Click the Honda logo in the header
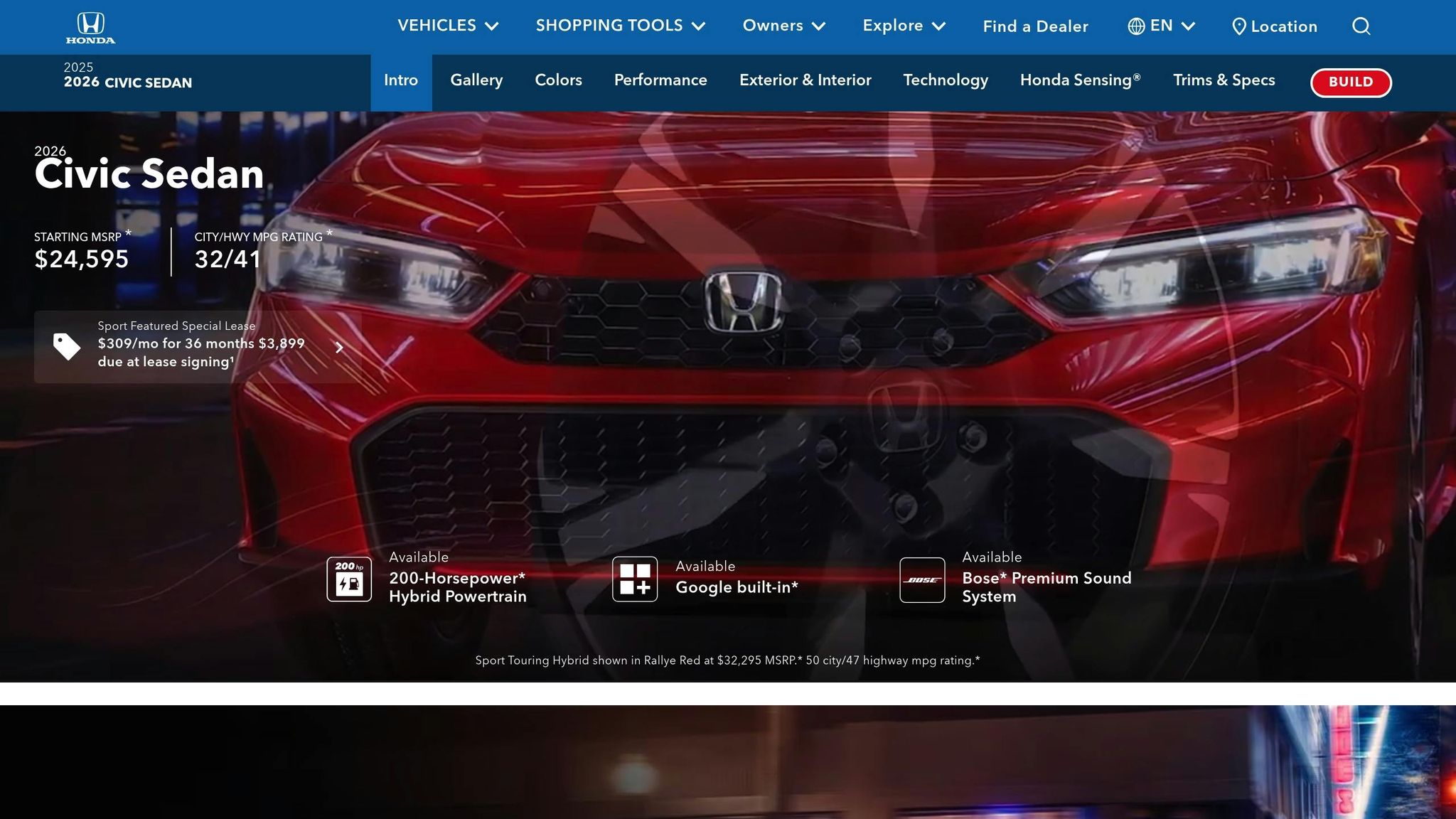1456x819 pixels. click(90, 28)
